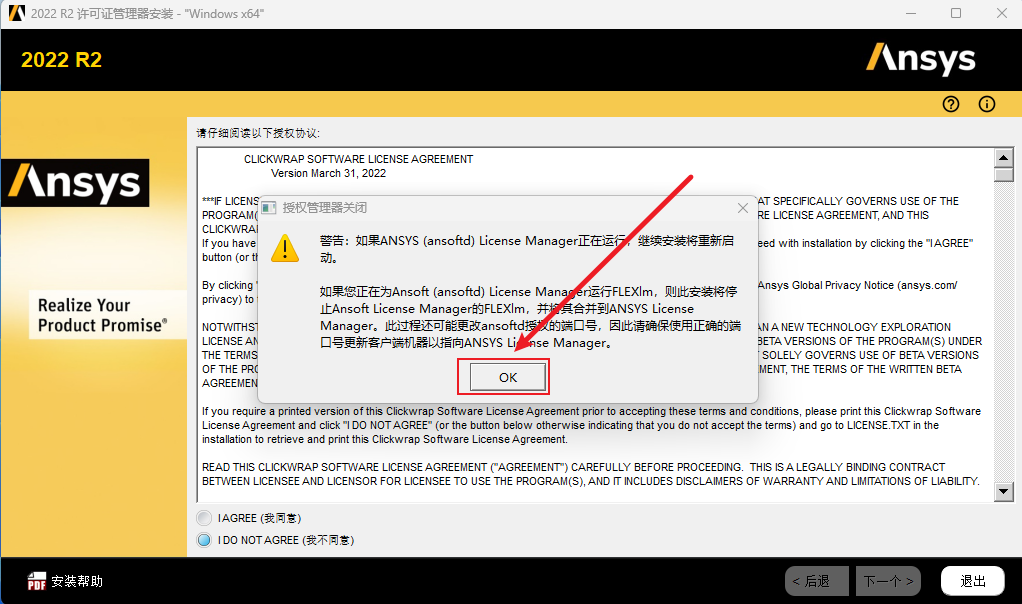Image resolution: width=1022 pixels, height=604 pixels.
Task: Close the 授权管理器关闭 warning dialog
Action: point(742,208)
